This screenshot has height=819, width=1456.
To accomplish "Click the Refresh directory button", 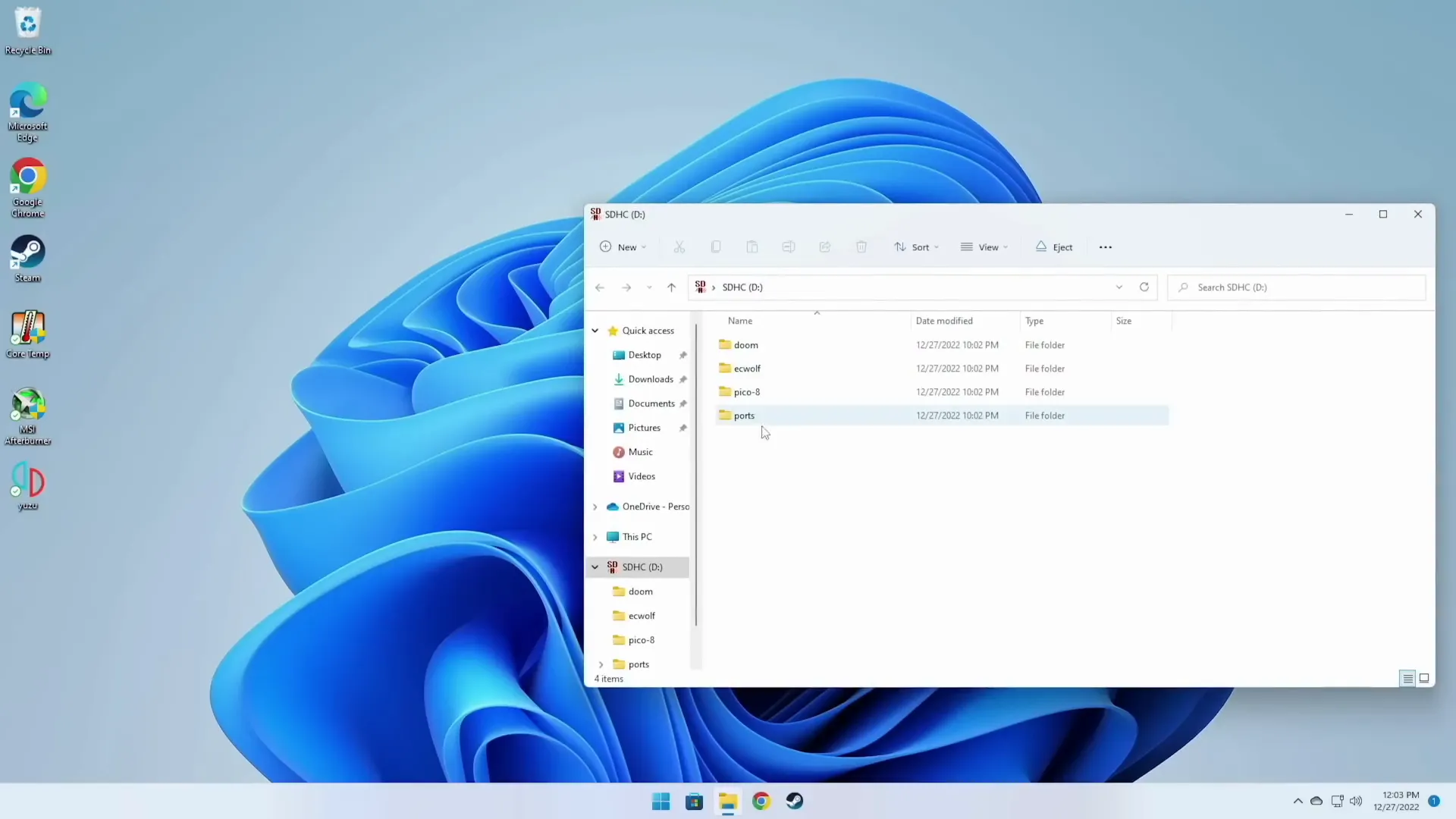I will coord(1145,287).
